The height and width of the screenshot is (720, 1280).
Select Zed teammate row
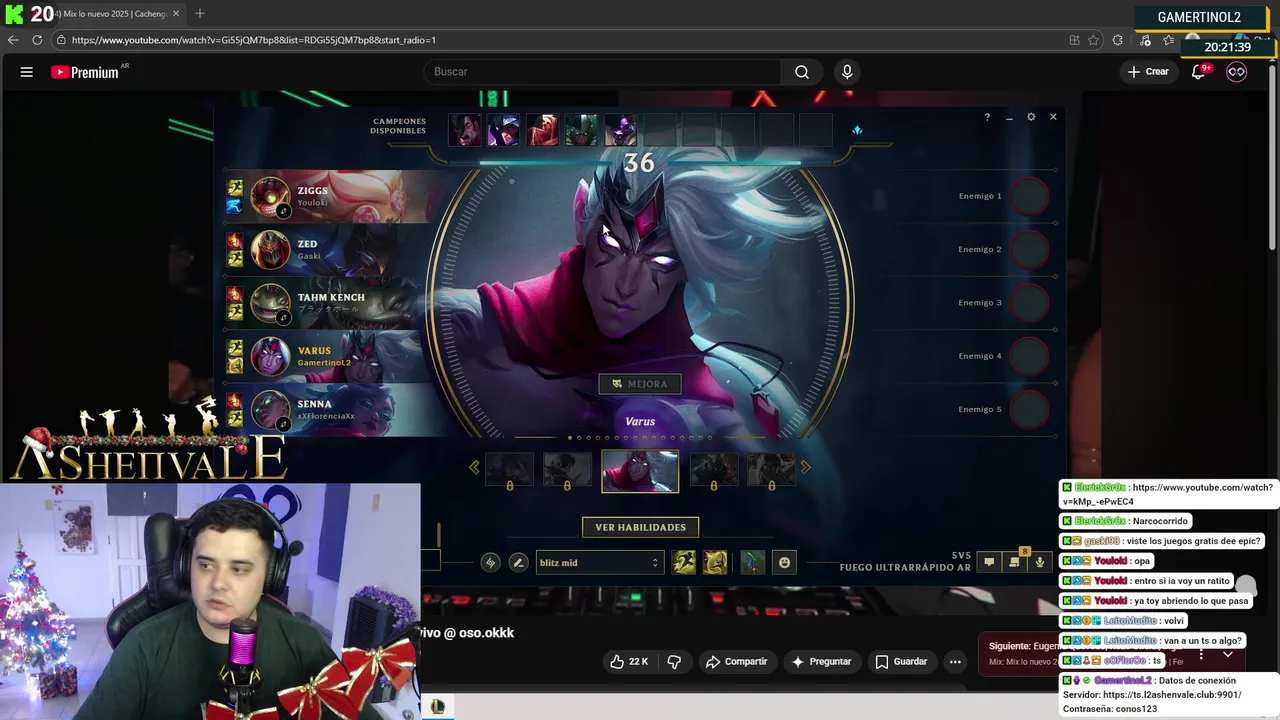pos(330,249)
